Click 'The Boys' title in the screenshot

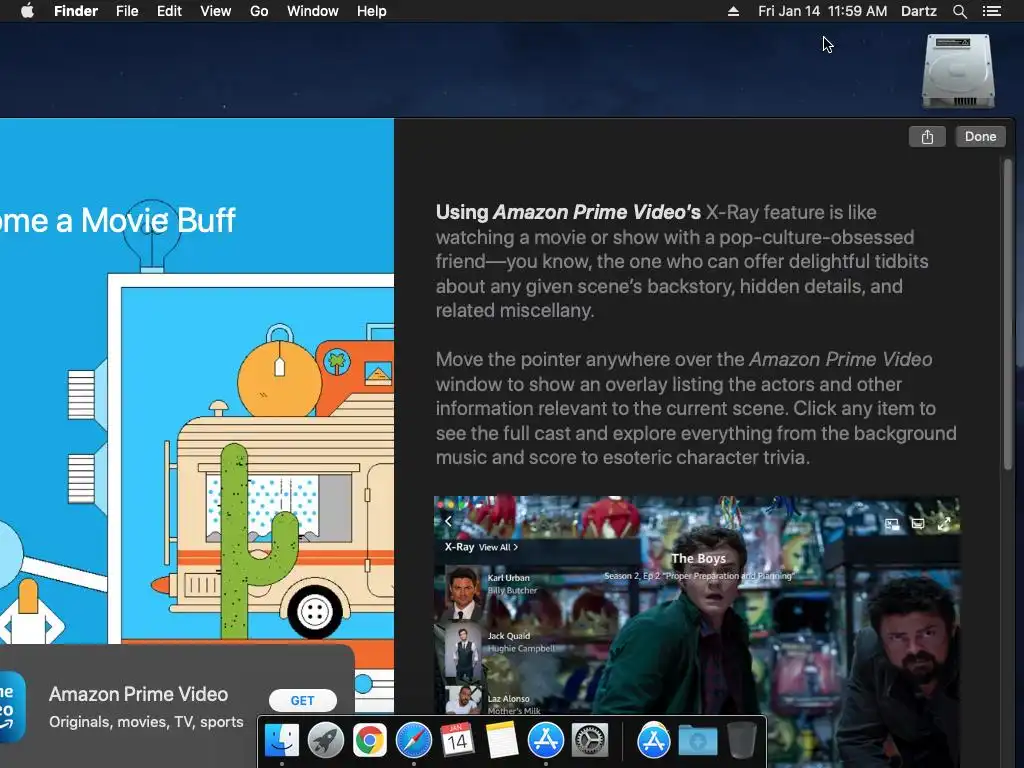698,558
